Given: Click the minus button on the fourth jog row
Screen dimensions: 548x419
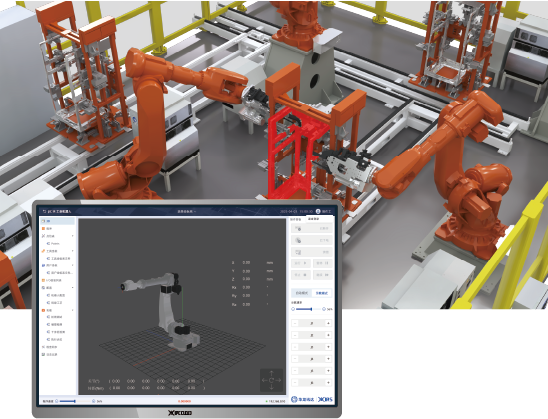Looking at the screenshot, I should coord(295,359).
